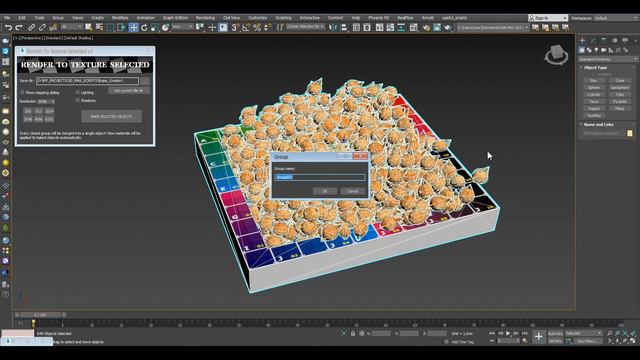Open the Material Editor icon
Viewport: 640px width, 360px height.
pos(414,27)
